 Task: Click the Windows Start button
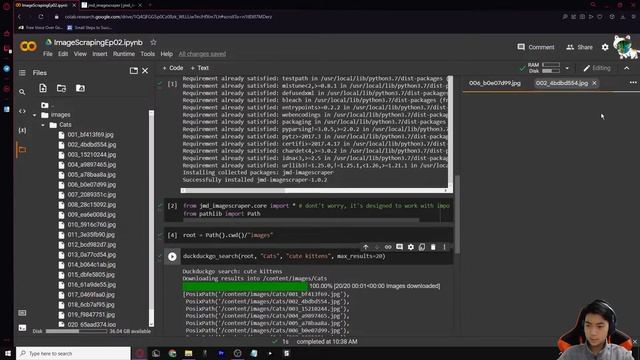pos(8,353)
